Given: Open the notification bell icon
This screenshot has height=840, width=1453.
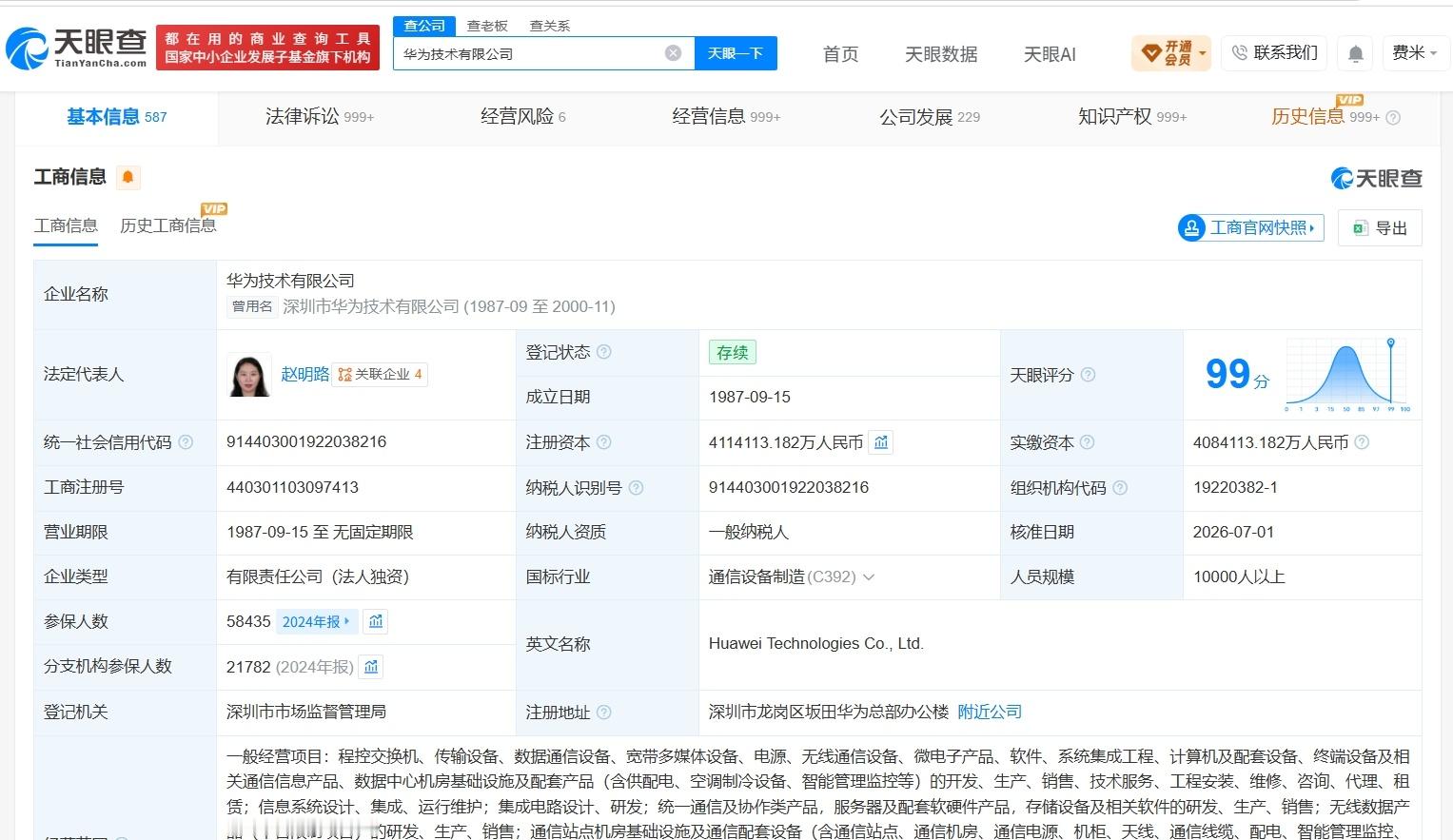Looking at the screenshot, I should [1356, 54].
